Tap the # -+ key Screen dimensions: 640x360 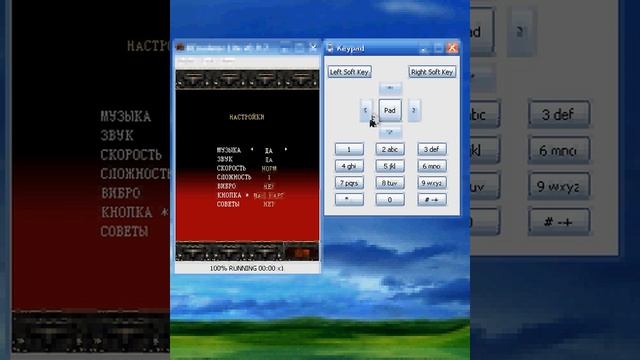click(431, 200)
